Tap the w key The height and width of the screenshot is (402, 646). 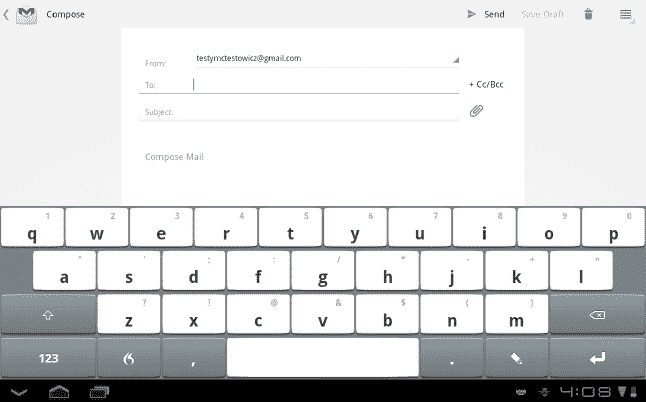point(97,227)
